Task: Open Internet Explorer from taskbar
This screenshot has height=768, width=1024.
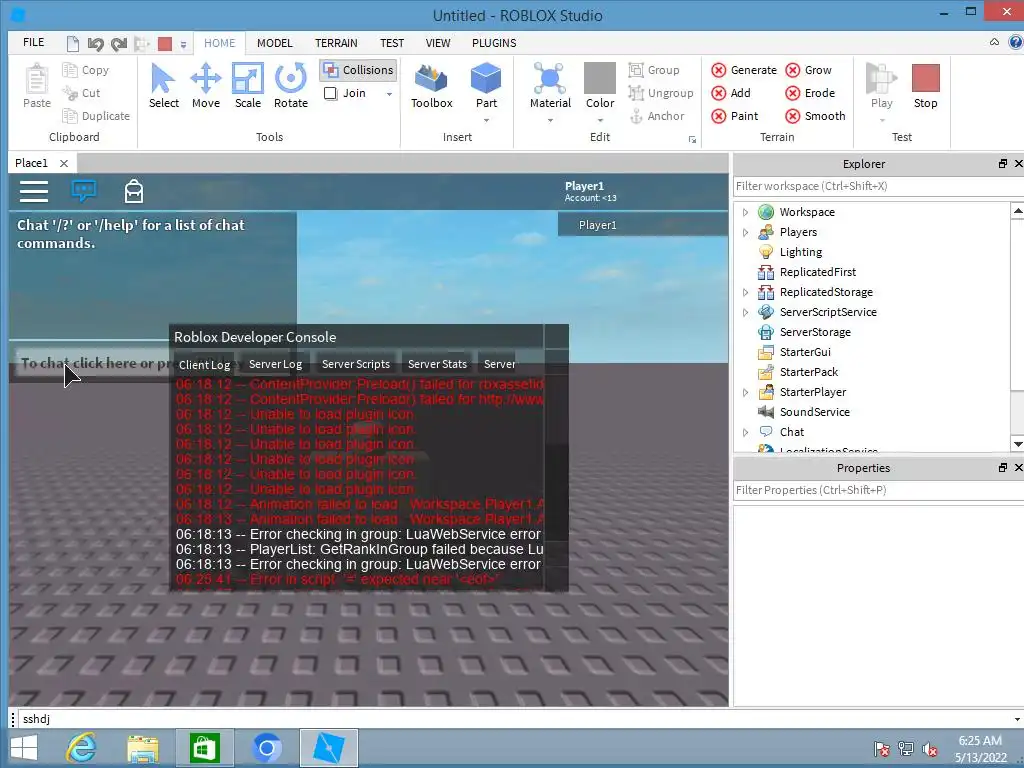Action: click(81, 748)
